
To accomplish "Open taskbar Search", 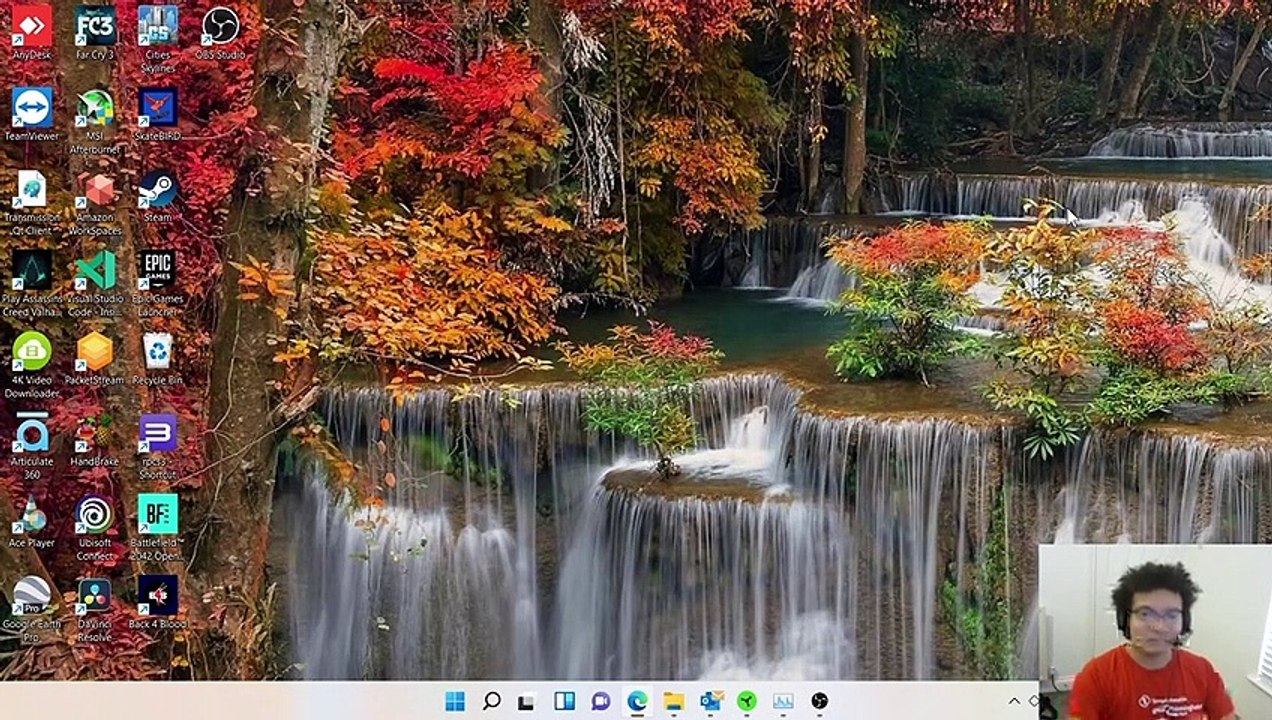I will (x=491, y=701).
